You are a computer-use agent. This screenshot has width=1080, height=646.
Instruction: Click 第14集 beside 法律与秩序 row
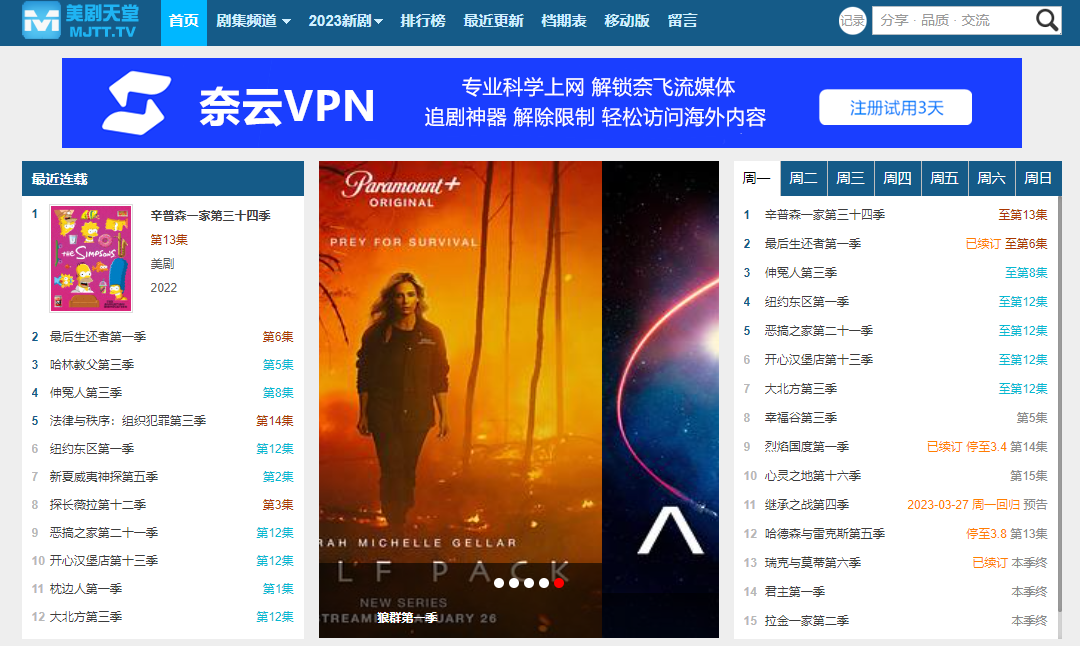pos(275,421)
